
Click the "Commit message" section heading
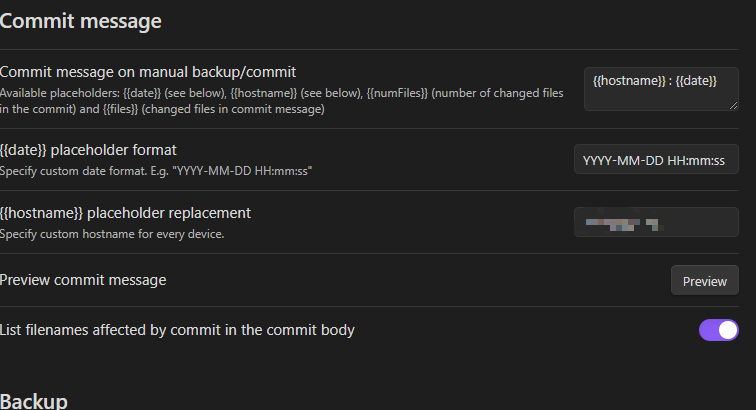click(81, 19)
